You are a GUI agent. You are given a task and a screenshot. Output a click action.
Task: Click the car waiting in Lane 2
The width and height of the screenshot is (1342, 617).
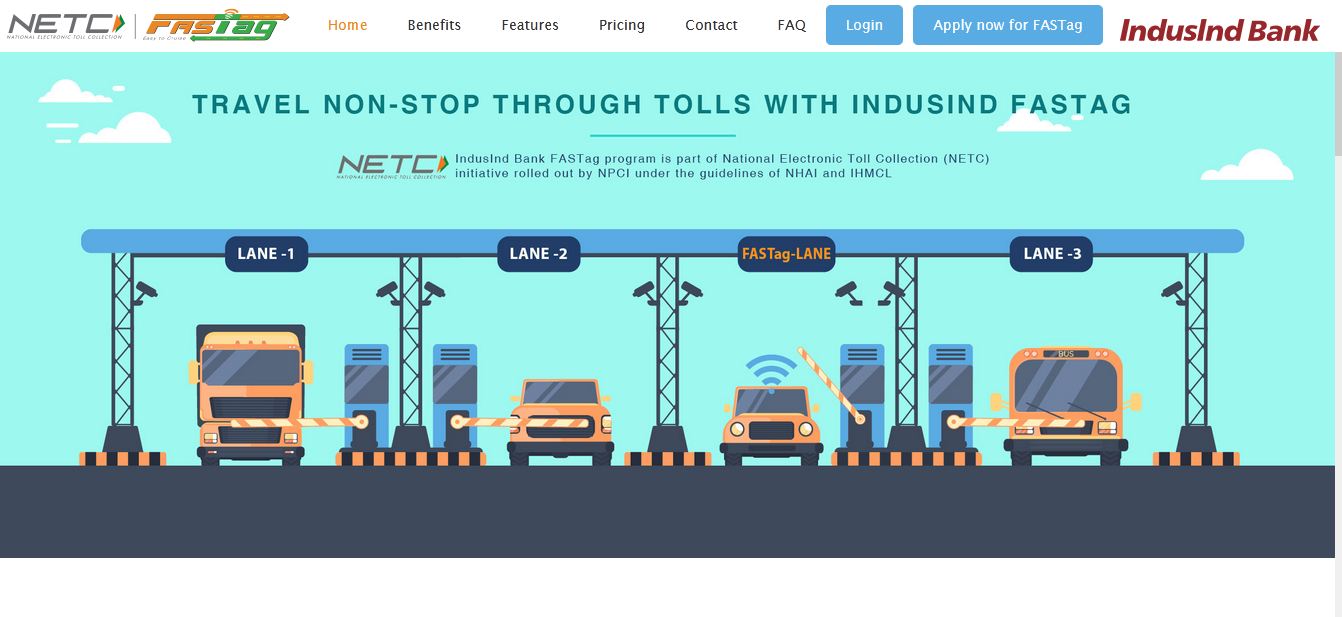tap(560, 422)
